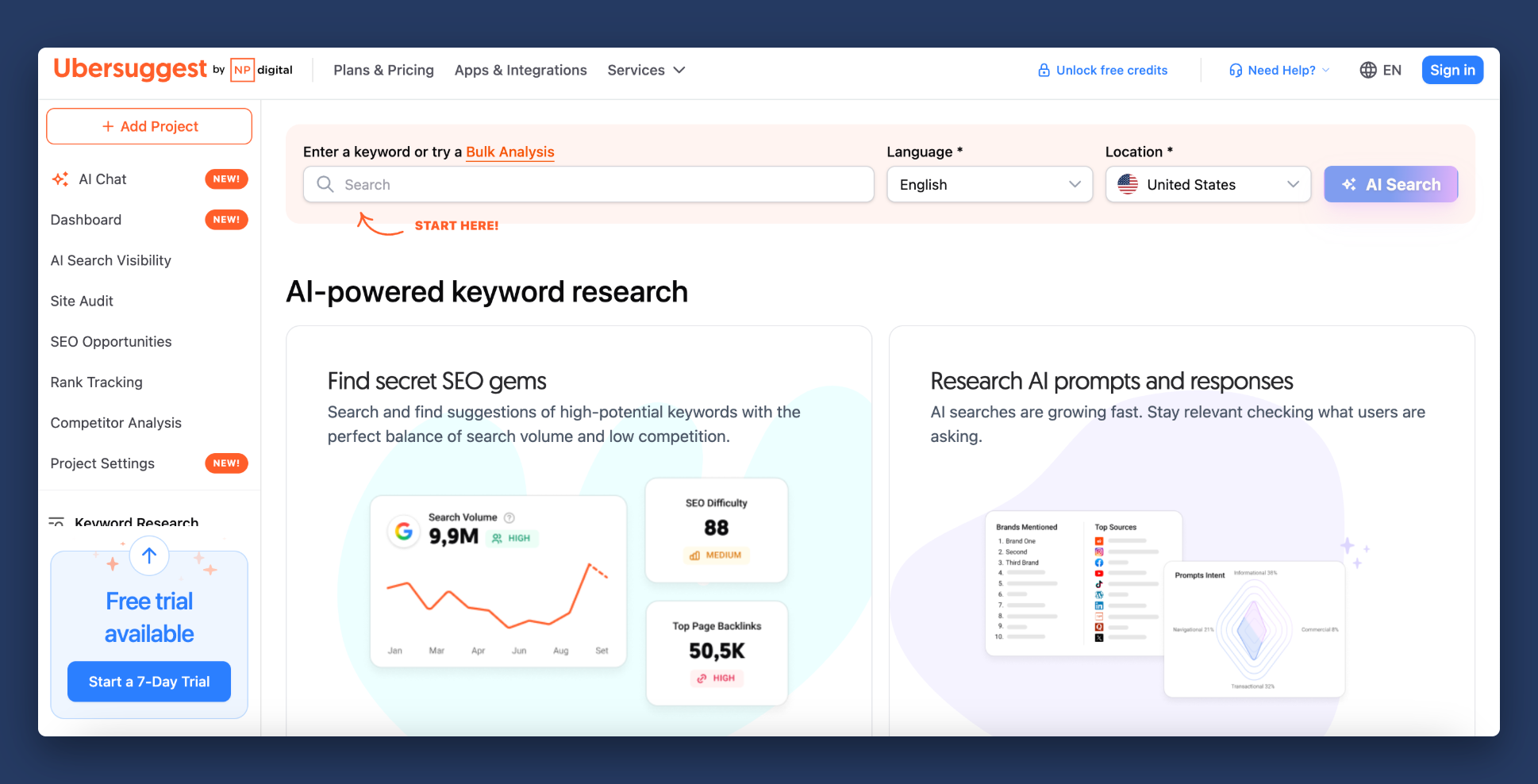Click the Google logo in Search Volume card

[404, 531]
